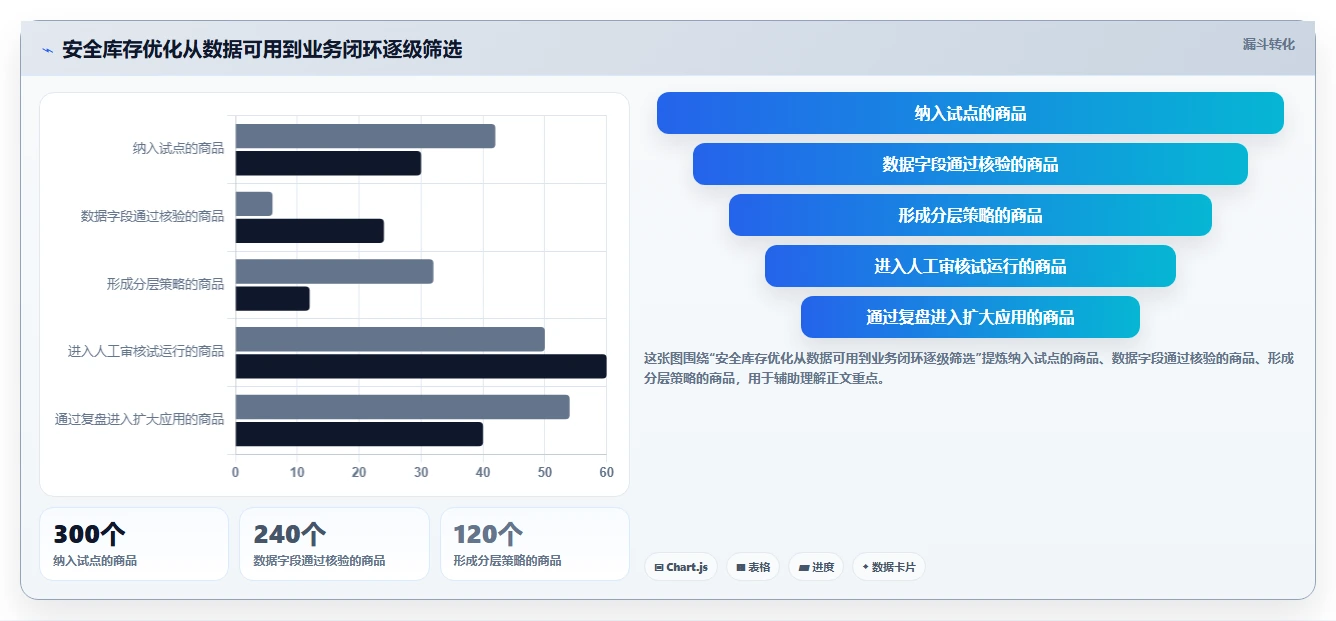Click the x-axis tick value 40

483,472
